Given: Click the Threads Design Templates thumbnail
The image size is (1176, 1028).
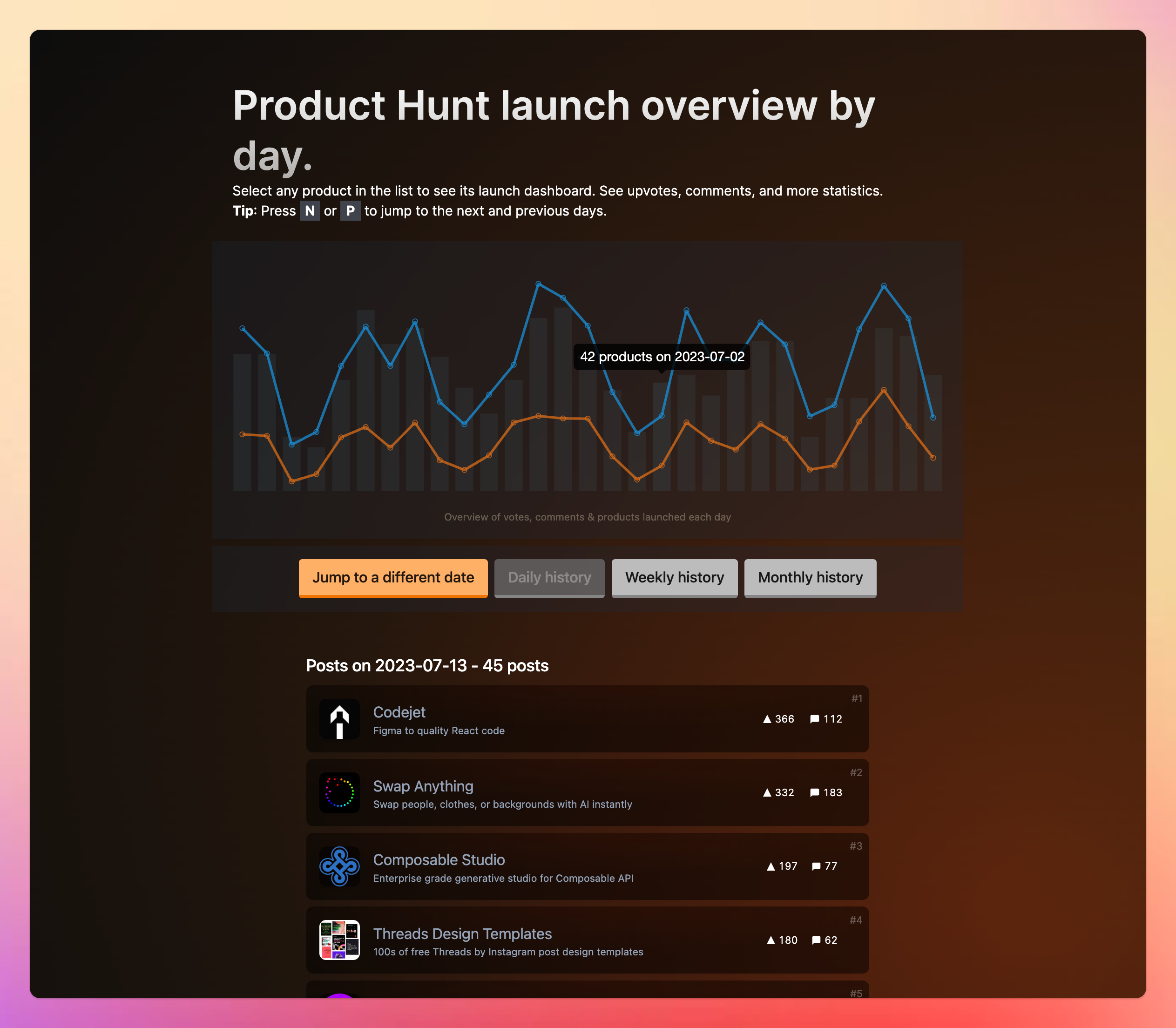Looking at the screenshot, I should (339, 940).
